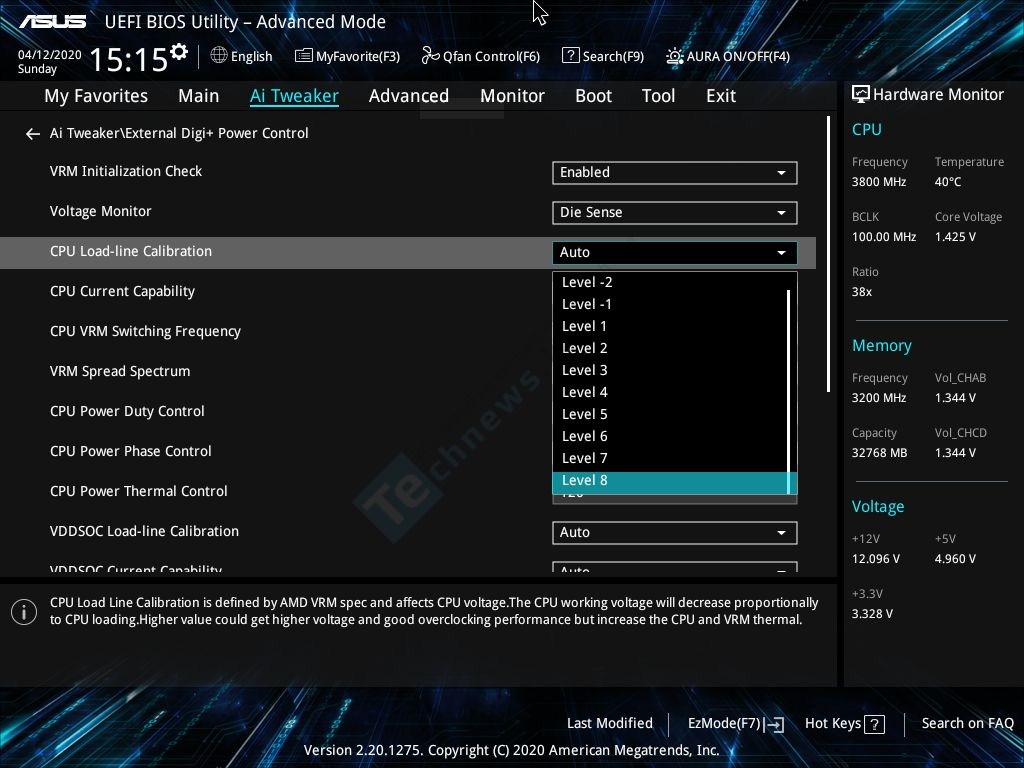
Task: Click the back arrow beside the breadcrumb path
Action: click(33, 134)
